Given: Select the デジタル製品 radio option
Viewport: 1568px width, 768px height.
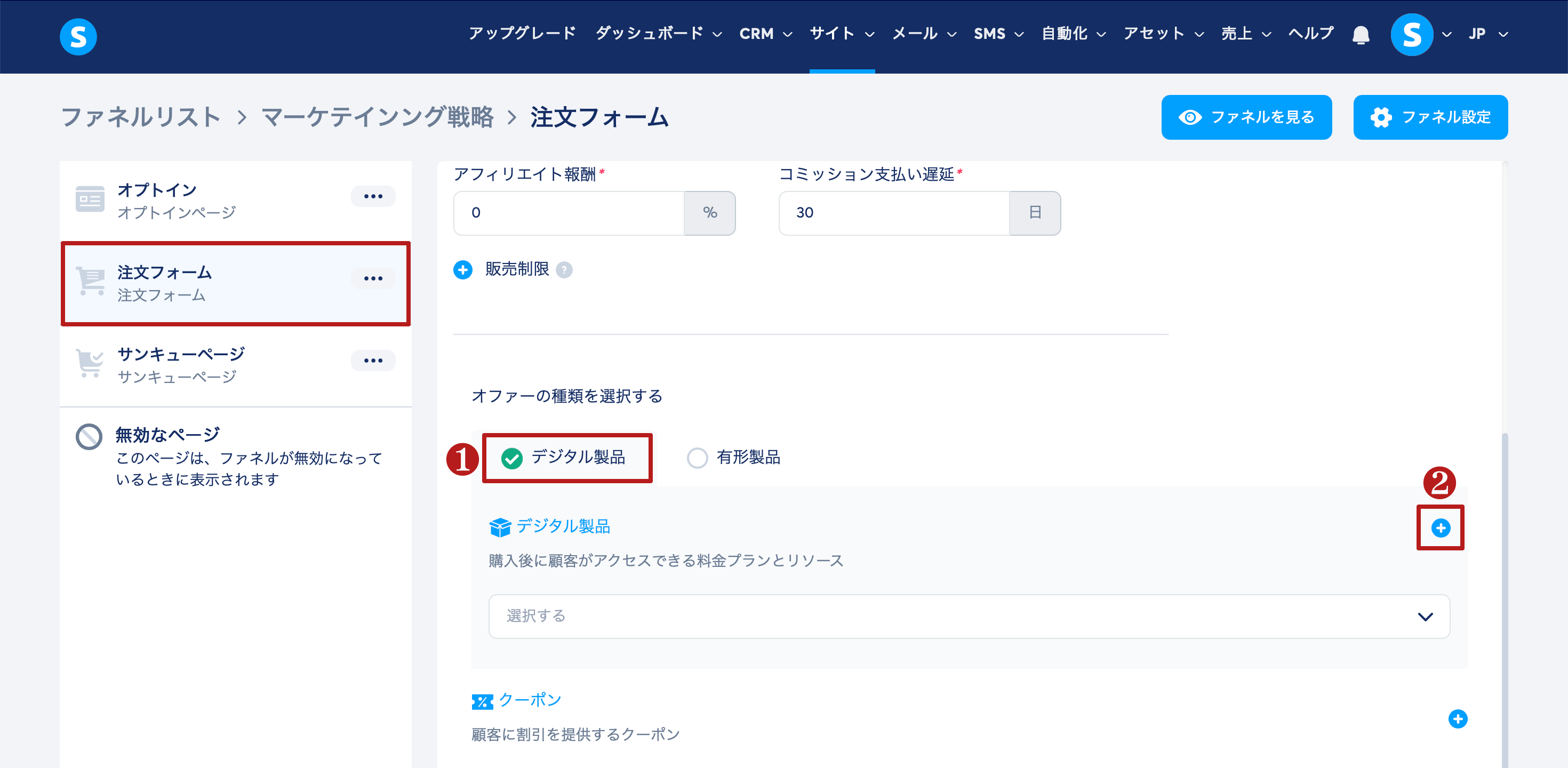Looking at the screenshot, I should (x=512, y=458).
